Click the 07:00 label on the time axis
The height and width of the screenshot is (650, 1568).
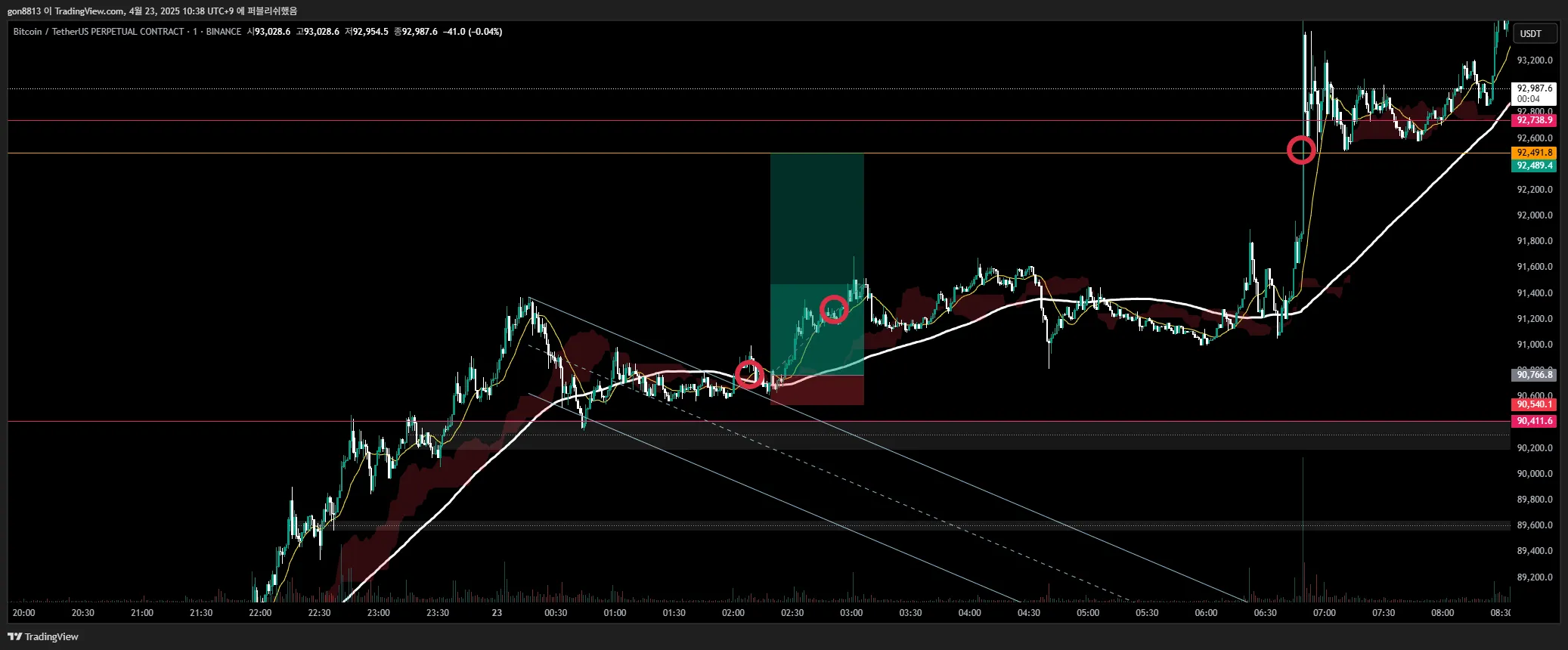coord(1325,613)
